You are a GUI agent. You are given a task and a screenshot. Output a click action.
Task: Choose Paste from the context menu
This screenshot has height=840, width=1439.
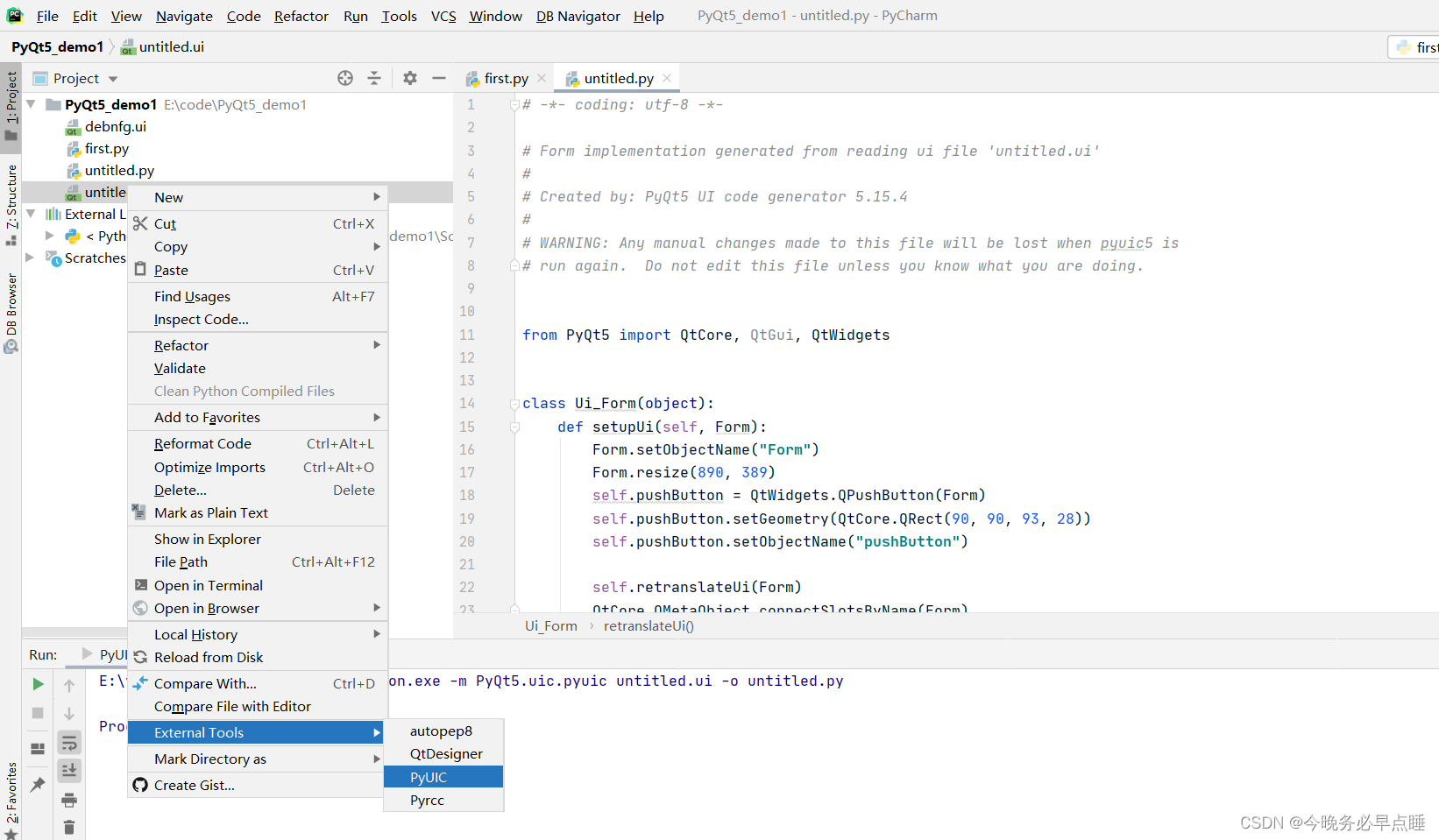click(x=258, y=270)
